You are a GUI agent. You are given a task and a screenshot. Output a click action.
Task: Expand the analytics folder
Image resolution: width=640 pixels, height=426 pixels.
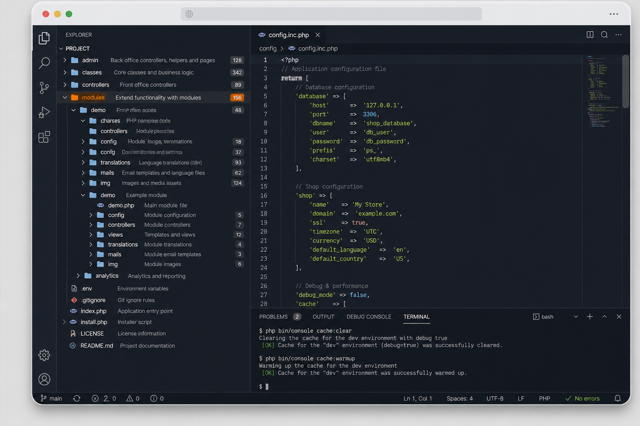[x=78, y=276]
